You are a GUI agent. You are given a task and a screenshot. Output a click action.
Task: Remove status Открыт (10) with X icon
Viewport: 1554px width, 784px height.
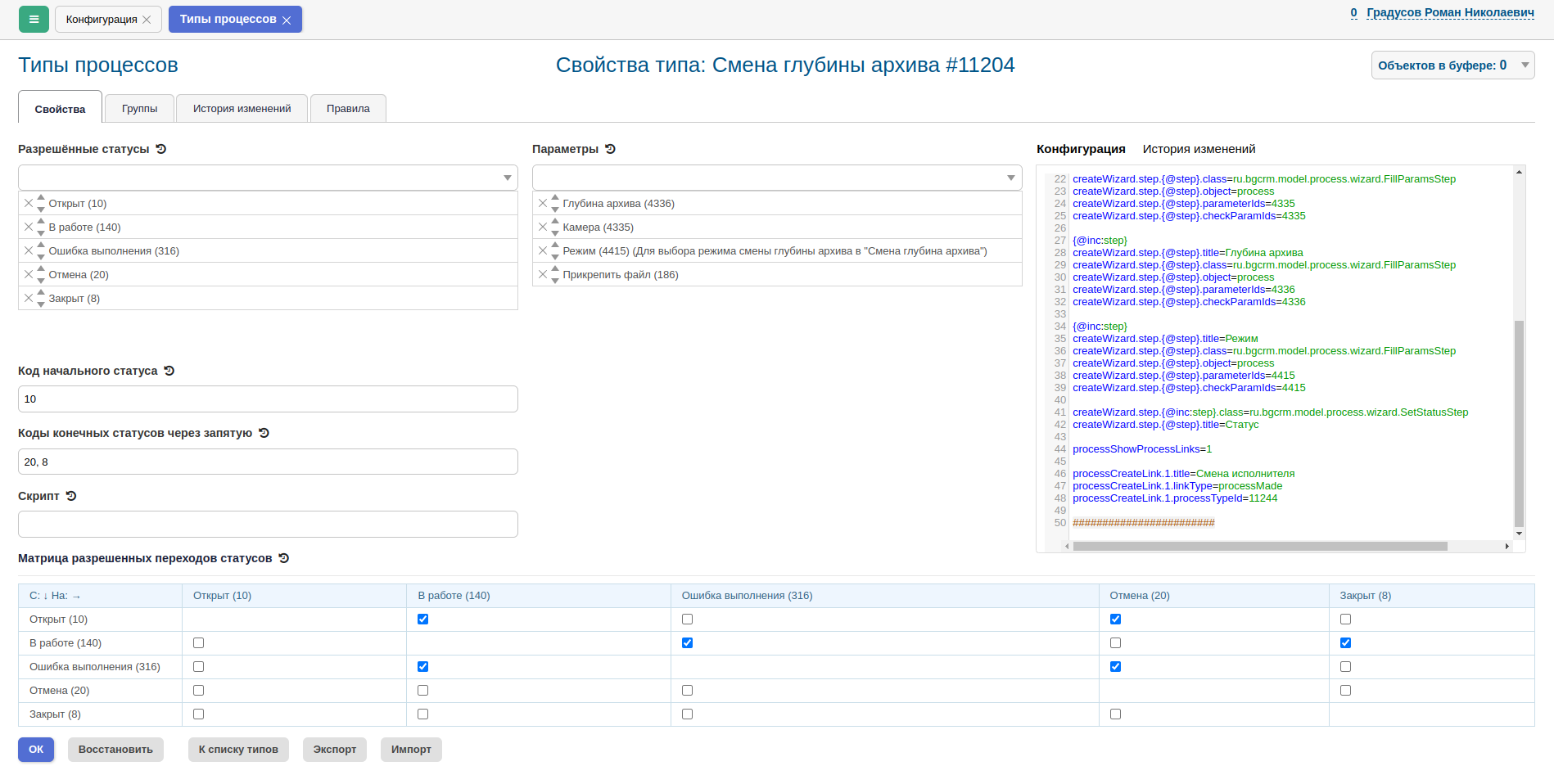pos(29,203)
